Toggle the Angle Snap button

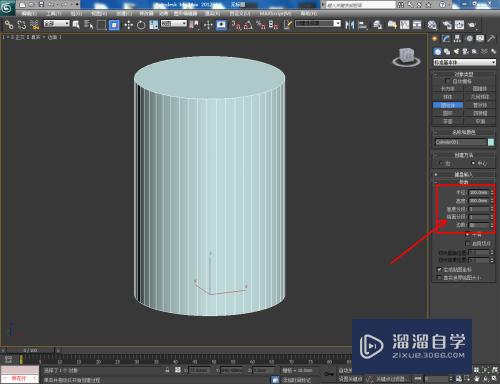(248, 25)
